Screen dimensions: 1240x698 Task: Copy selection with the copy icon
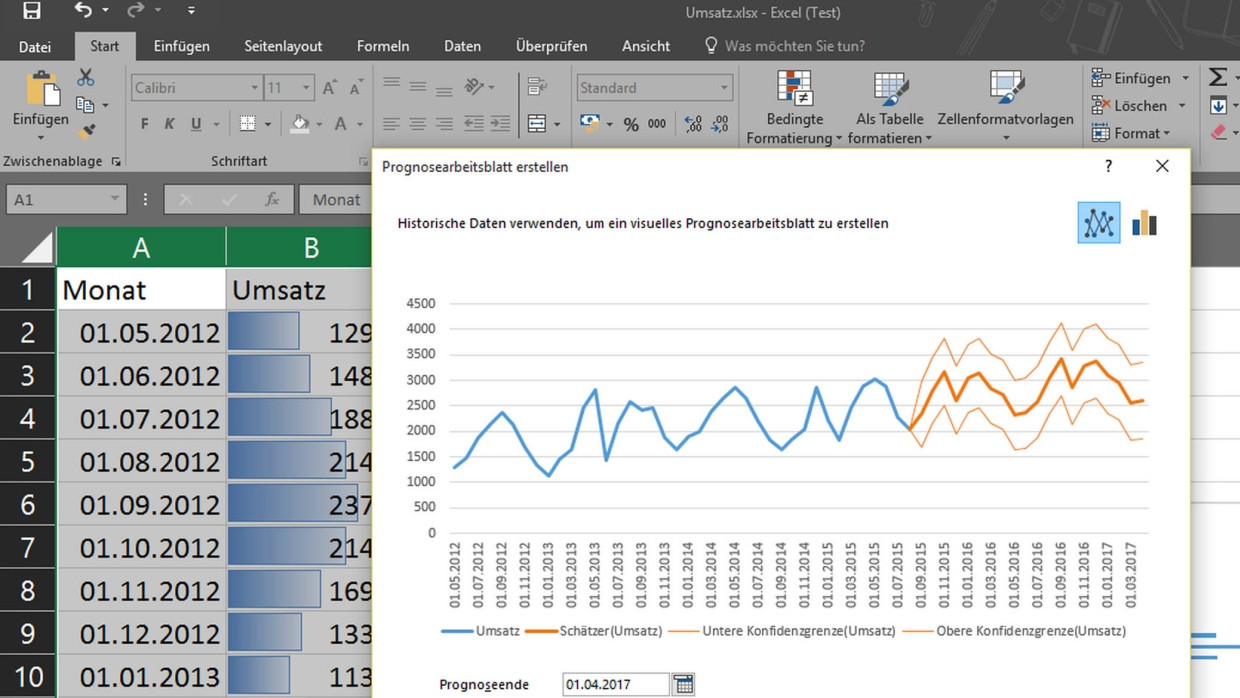pyautogui.click(x=85, y=104)
